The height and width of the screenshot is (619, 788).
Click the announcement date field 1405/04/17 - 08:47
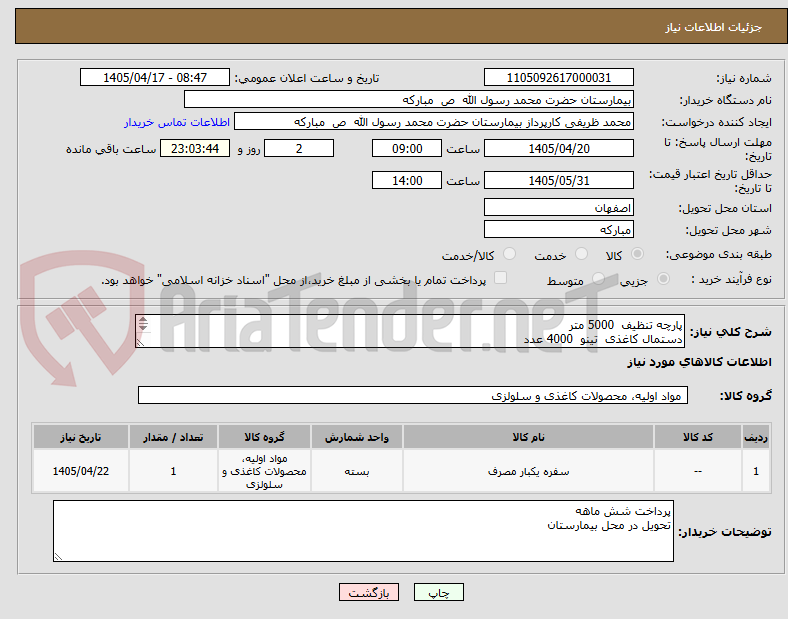155,77
